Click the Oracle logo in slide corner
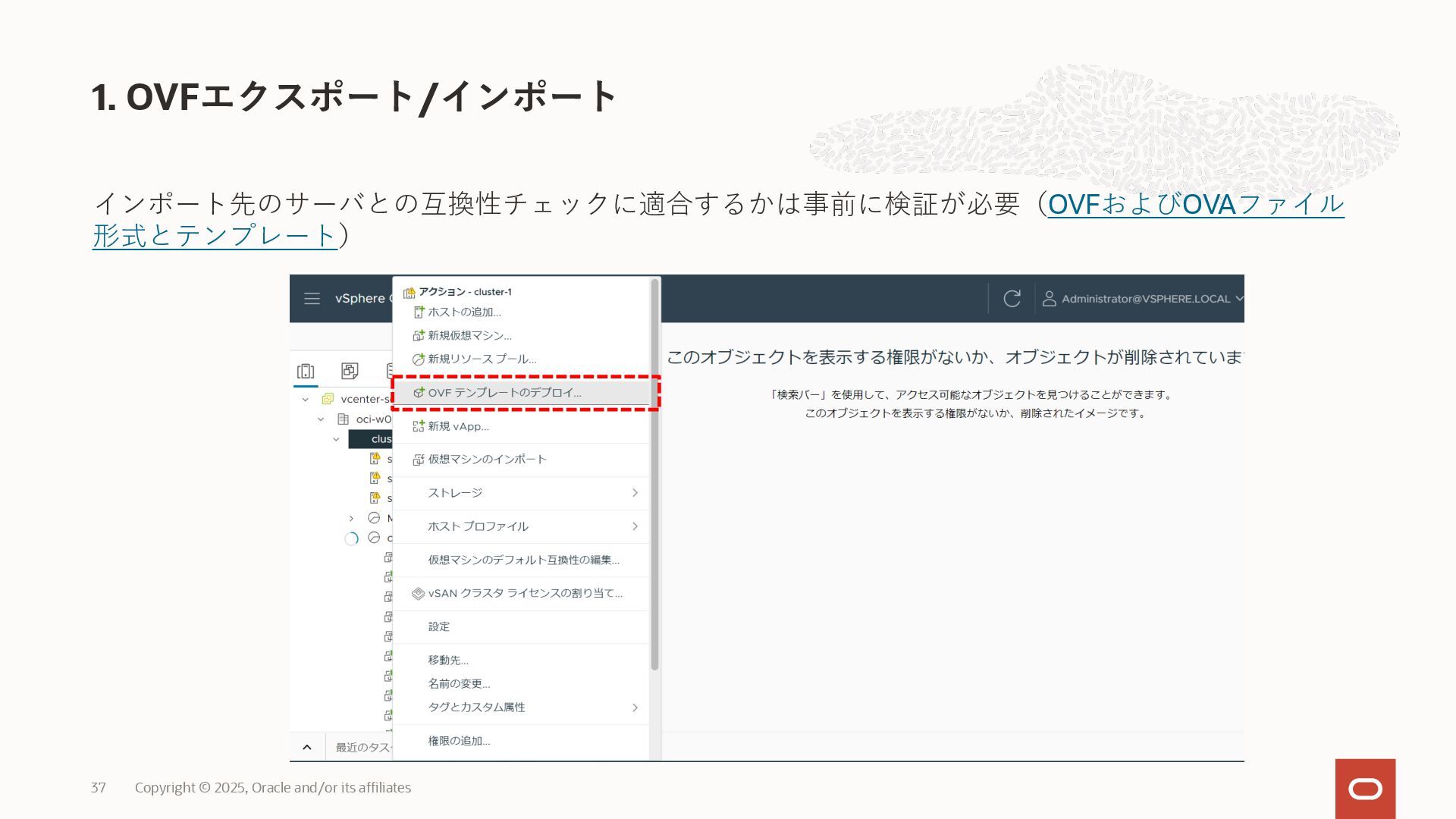The image size is (1456, 819). [x=1365, y=789]
